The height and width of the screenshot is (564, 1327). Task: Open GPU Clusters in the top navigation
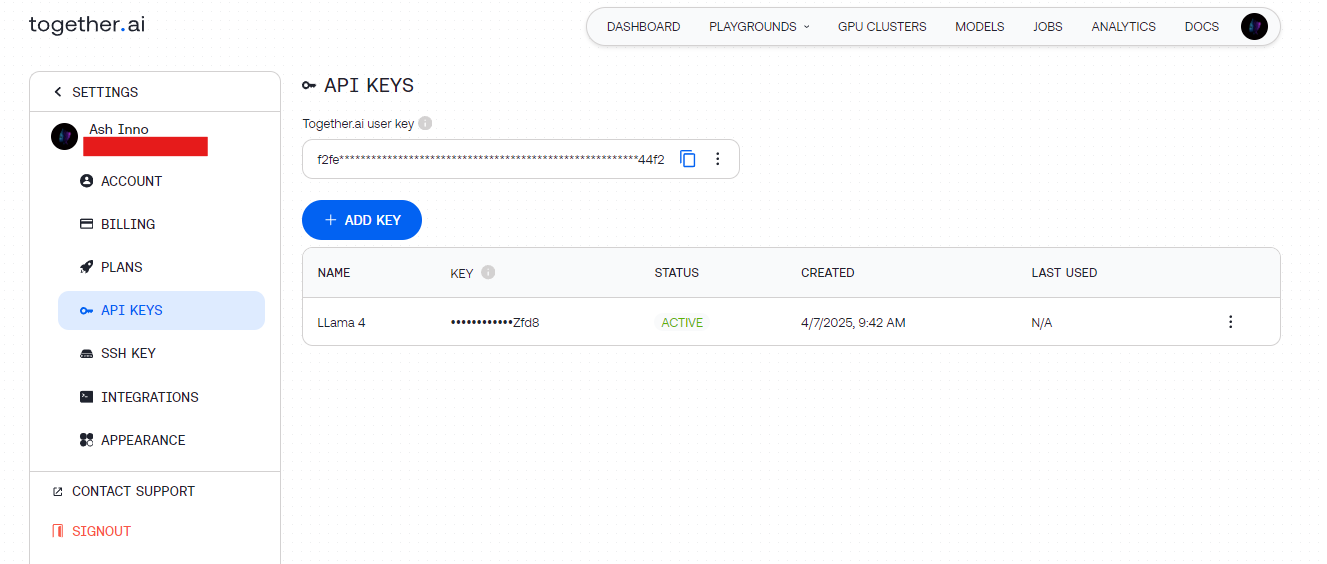pyautogui.click(x=882, y=27)
